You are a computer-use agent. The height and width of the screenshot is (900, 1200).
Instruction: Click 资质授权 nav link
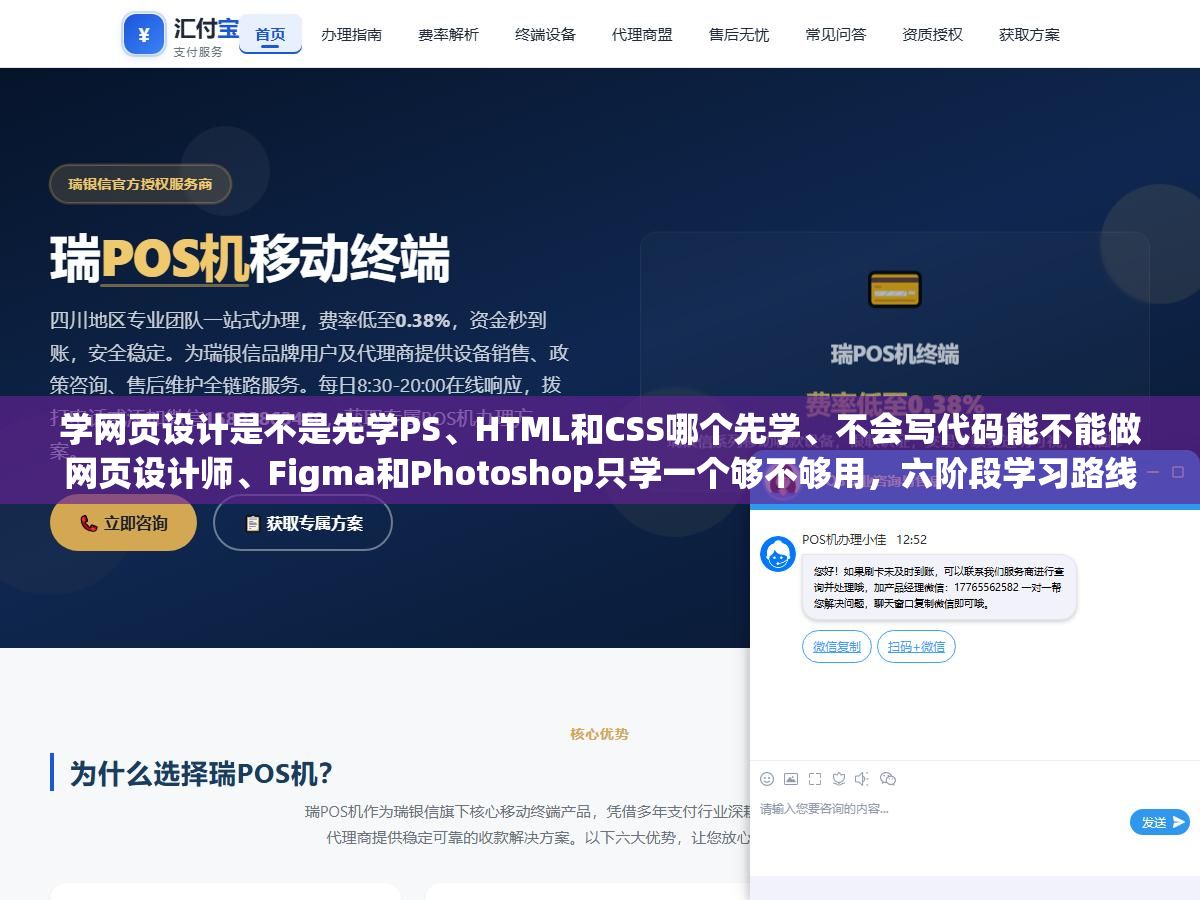pyautogui.click(x=932, y=34)
